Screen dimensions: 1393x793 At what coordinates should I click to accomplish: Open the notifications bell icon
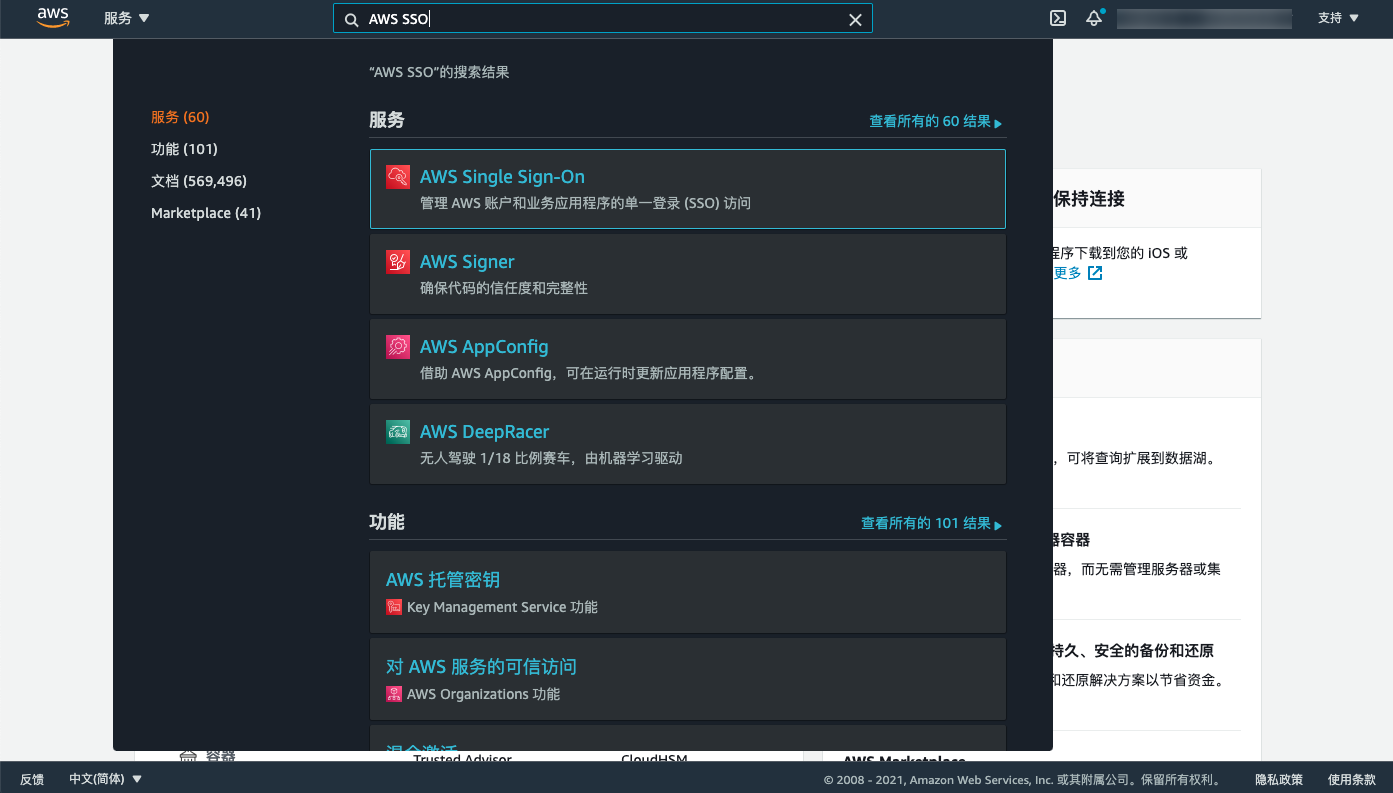tap(1094, 18)
